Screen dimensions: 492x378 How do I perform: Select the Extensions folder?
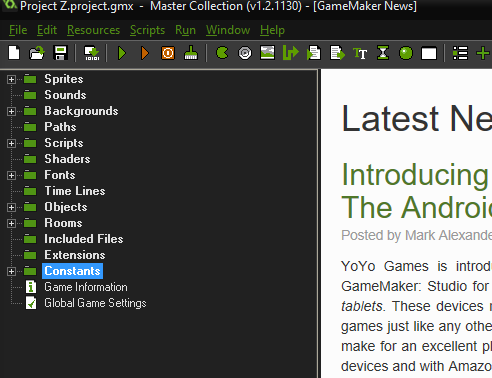tap(75, 255)
